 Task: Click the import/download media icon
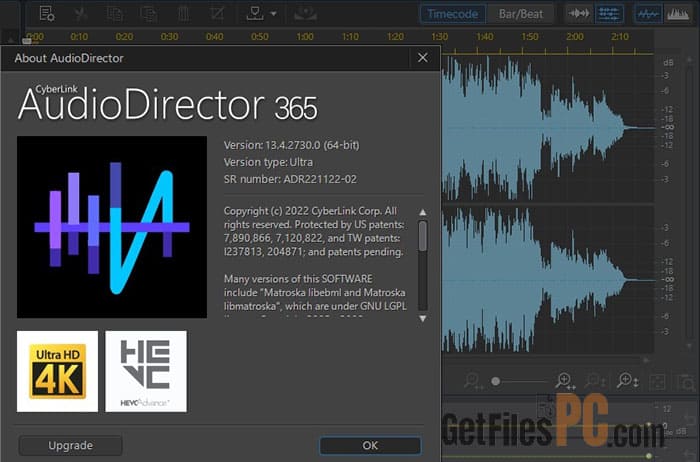pos(255,14)
